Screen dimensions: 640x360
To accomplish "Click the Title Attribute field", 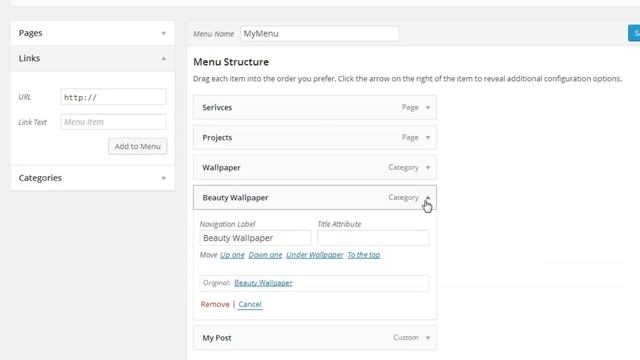I will pos(373,238).
